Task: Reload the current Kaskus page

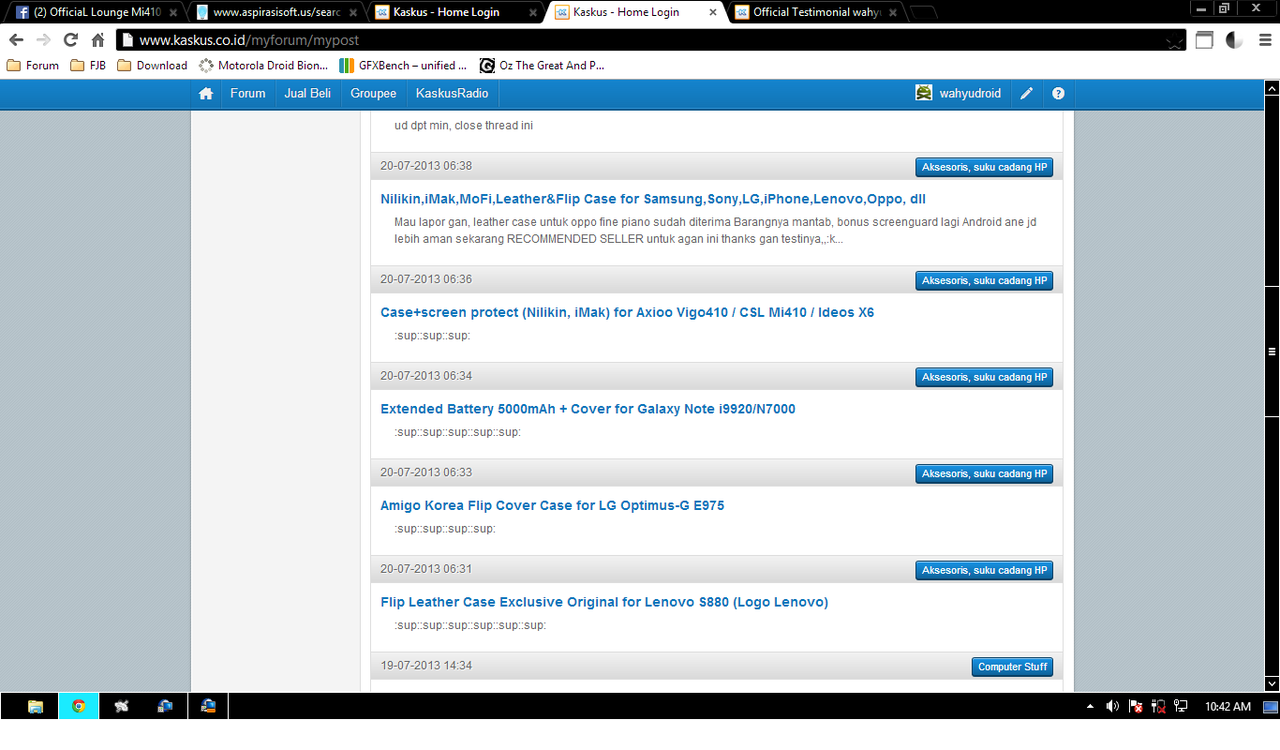Action: pos(70,40)
